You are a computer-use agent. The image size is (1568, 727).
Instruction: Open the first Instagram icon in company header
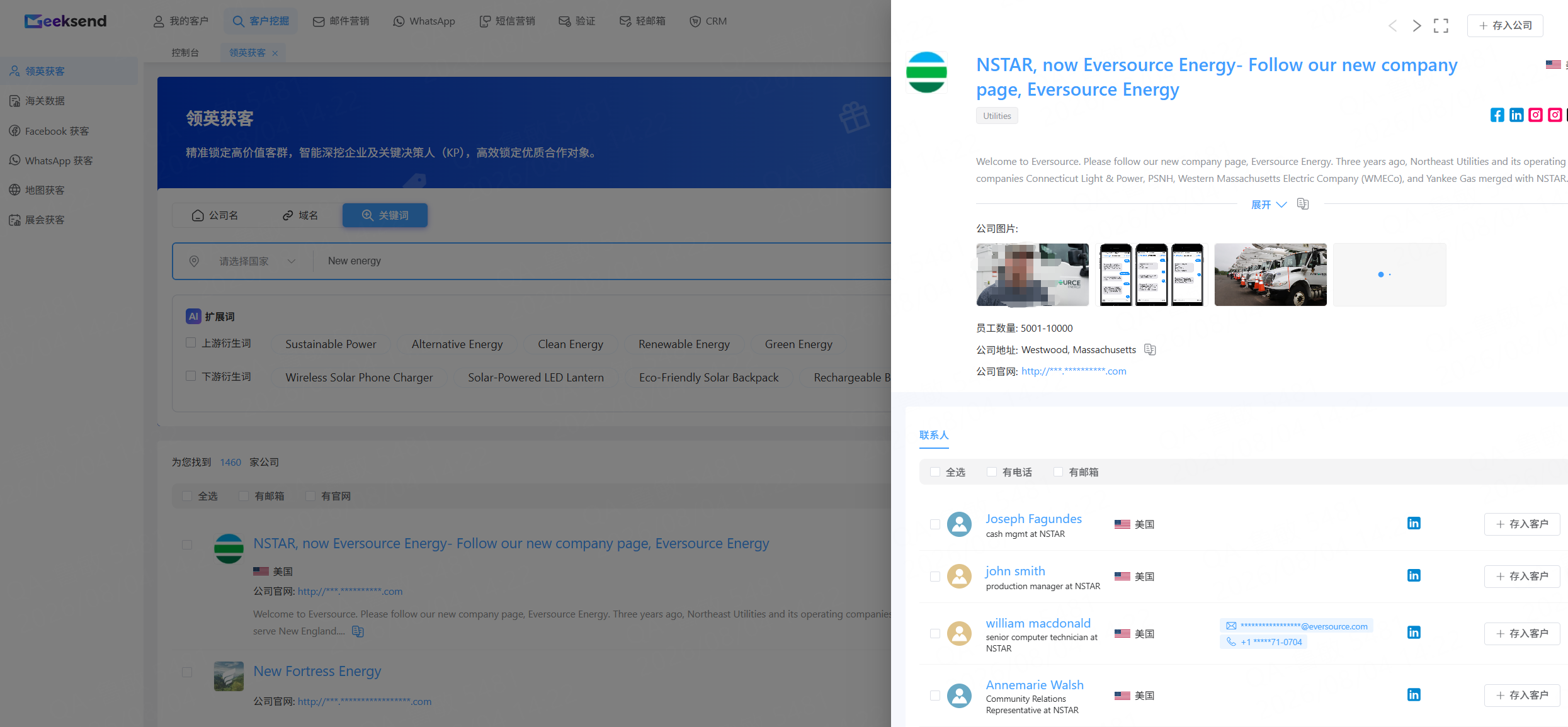click(x=1536, y=115)
